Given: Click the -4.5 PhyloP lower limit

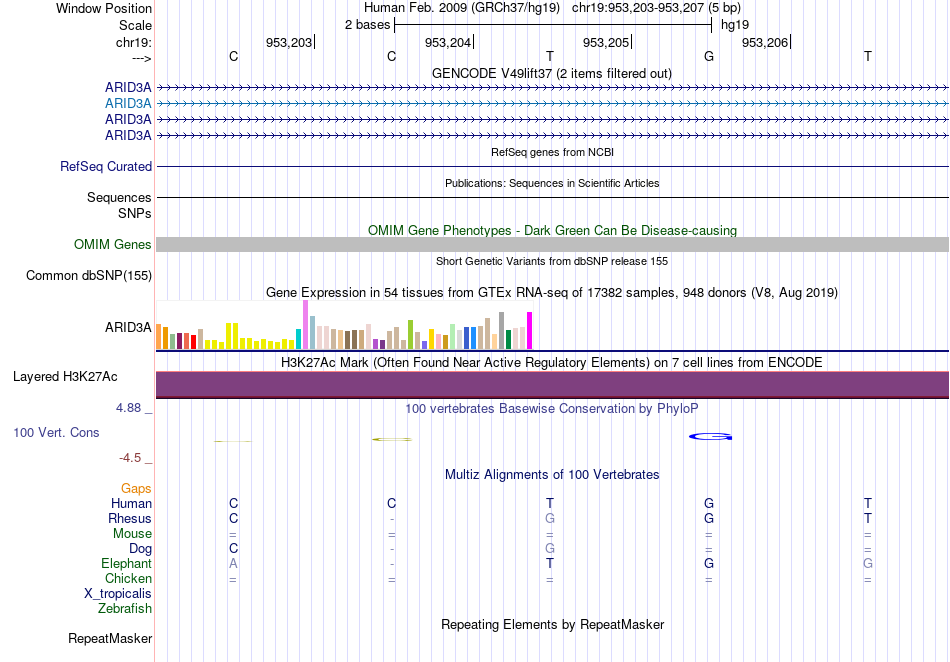Looking at the screenshot, I should [x=130, y=458].
